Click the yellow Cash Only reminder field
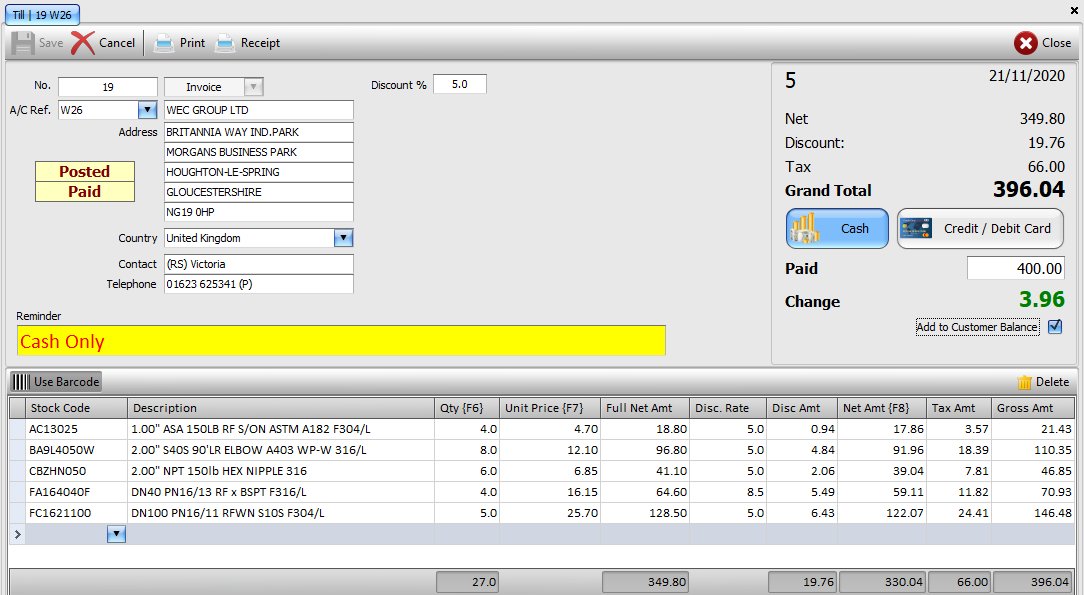This screenshot has height=595, width=1084. pos(341,341)
